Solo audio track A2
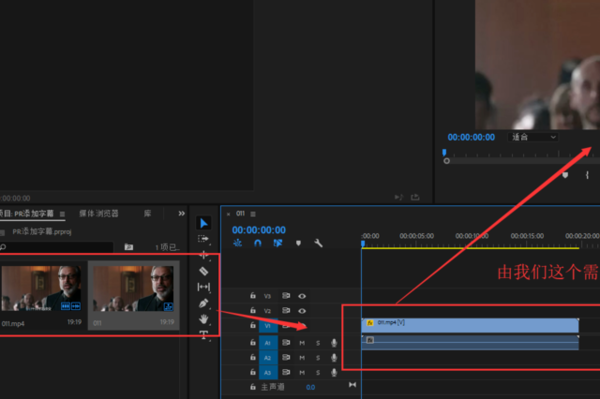600x399 pixels. click(x=318, y=358)
